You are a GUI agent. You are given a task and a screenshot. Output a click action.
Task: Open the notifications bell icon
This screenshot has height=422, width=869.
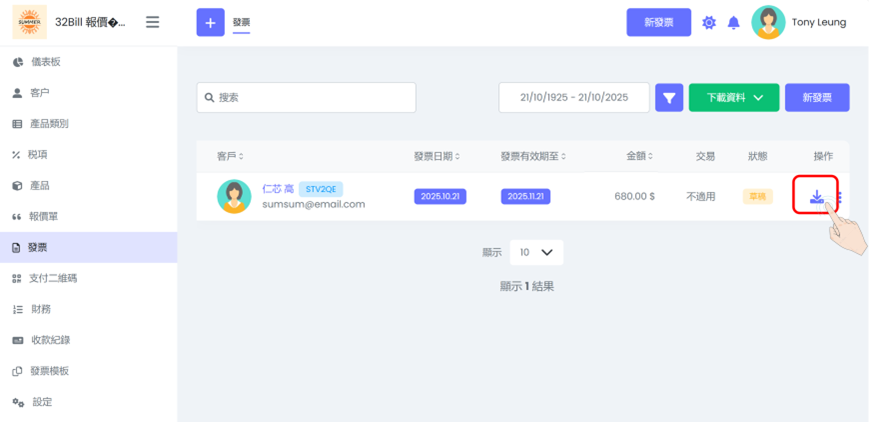[733, 23]
